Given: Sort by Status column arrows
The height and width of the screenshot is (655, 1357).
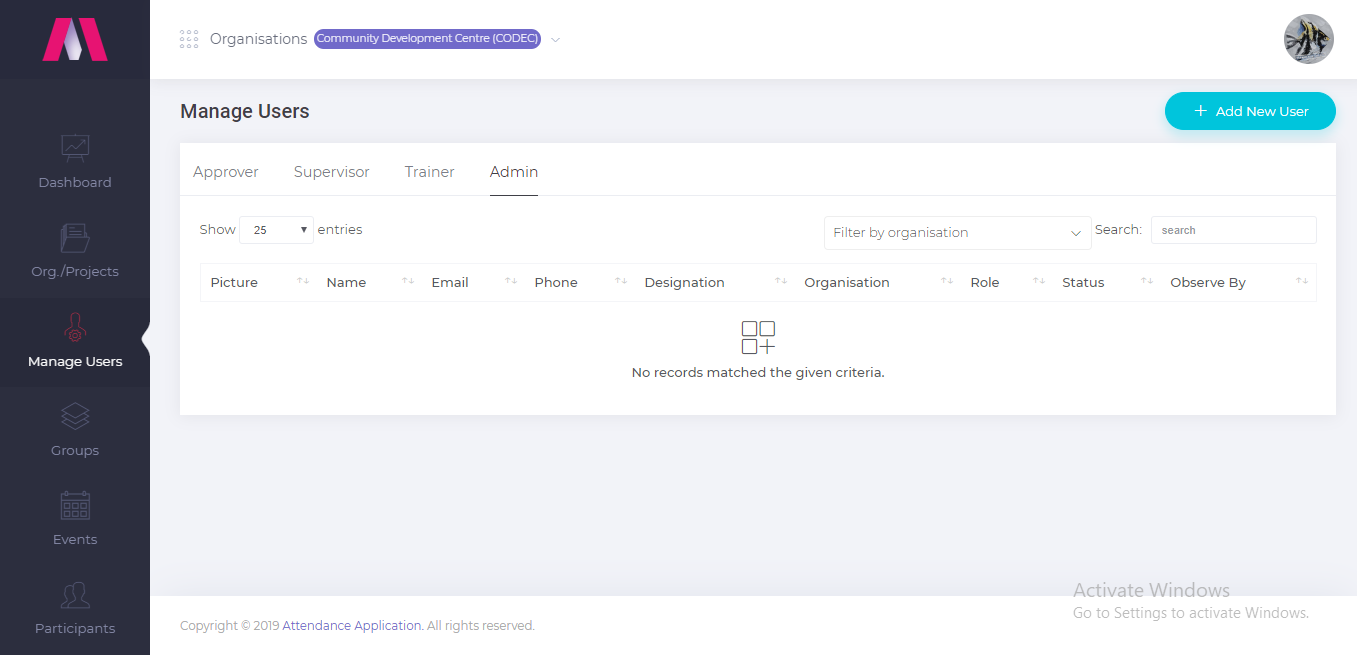Looking at the screenshot, I should click(x=1147, y=282).
